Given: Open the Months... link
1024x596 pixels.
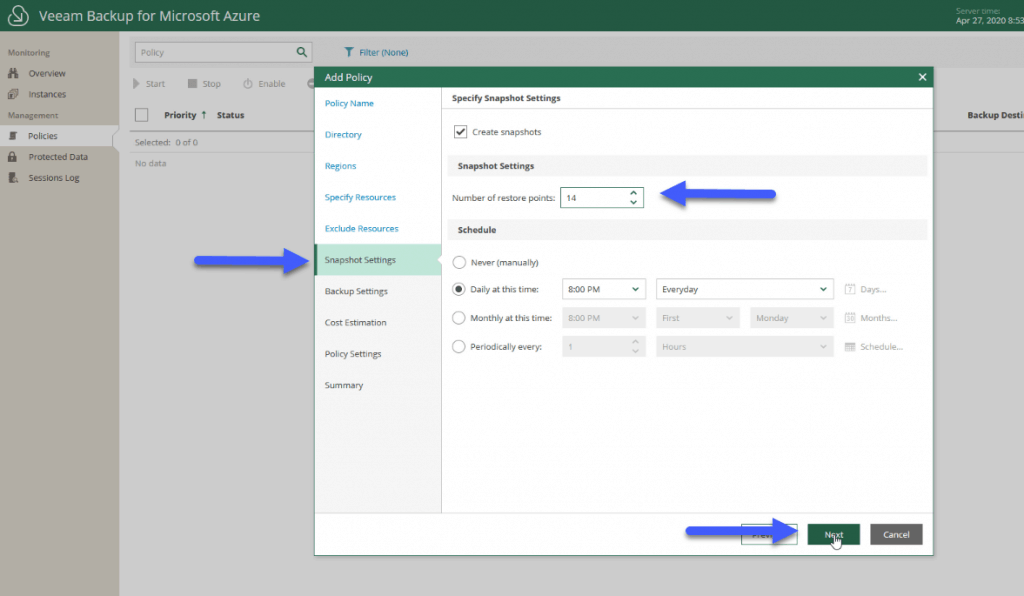Looking at the screenshot, I should (x=878, y=318).
